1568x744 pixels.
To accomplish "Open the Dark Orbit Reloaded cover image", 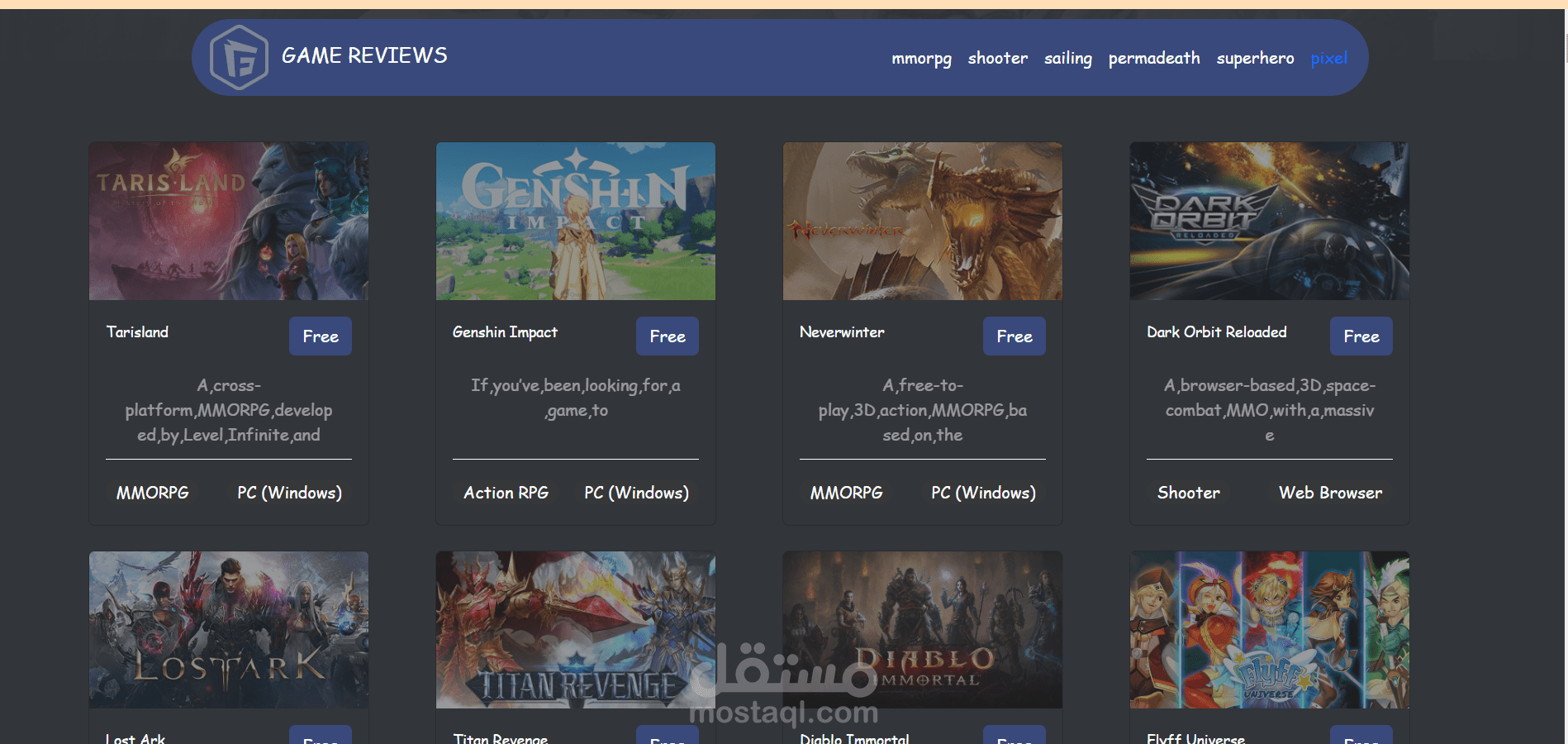I will (1270, 221).
